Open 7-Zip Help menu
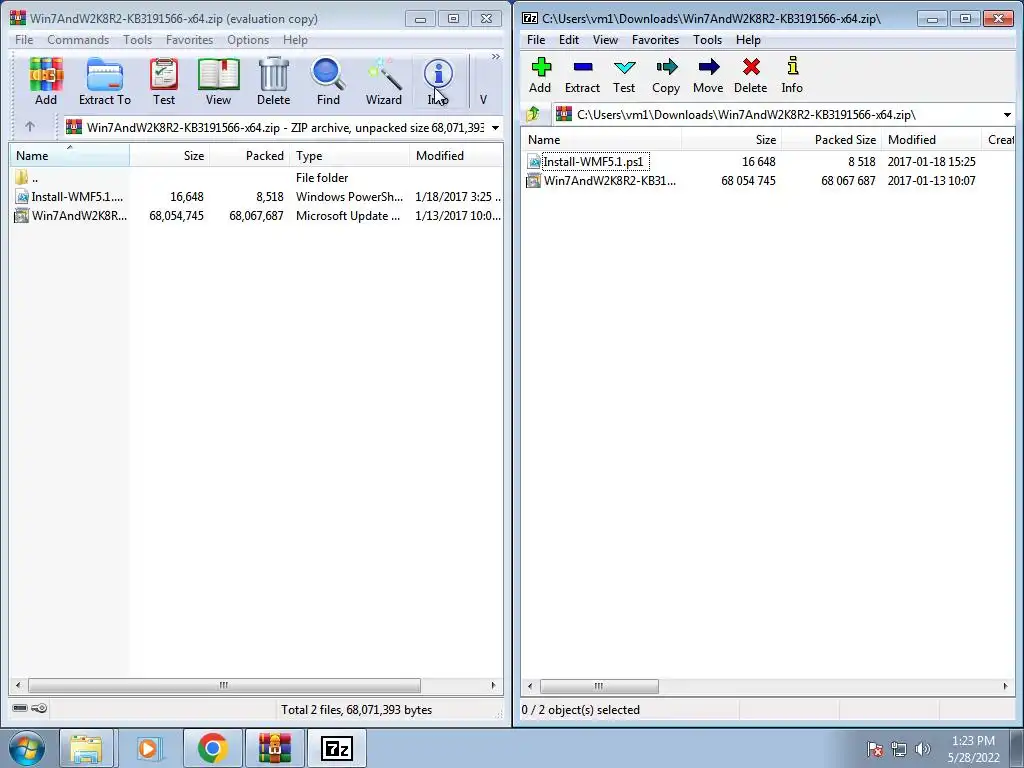This screenshot has width=1024, height=768. (x=748, y=40)
